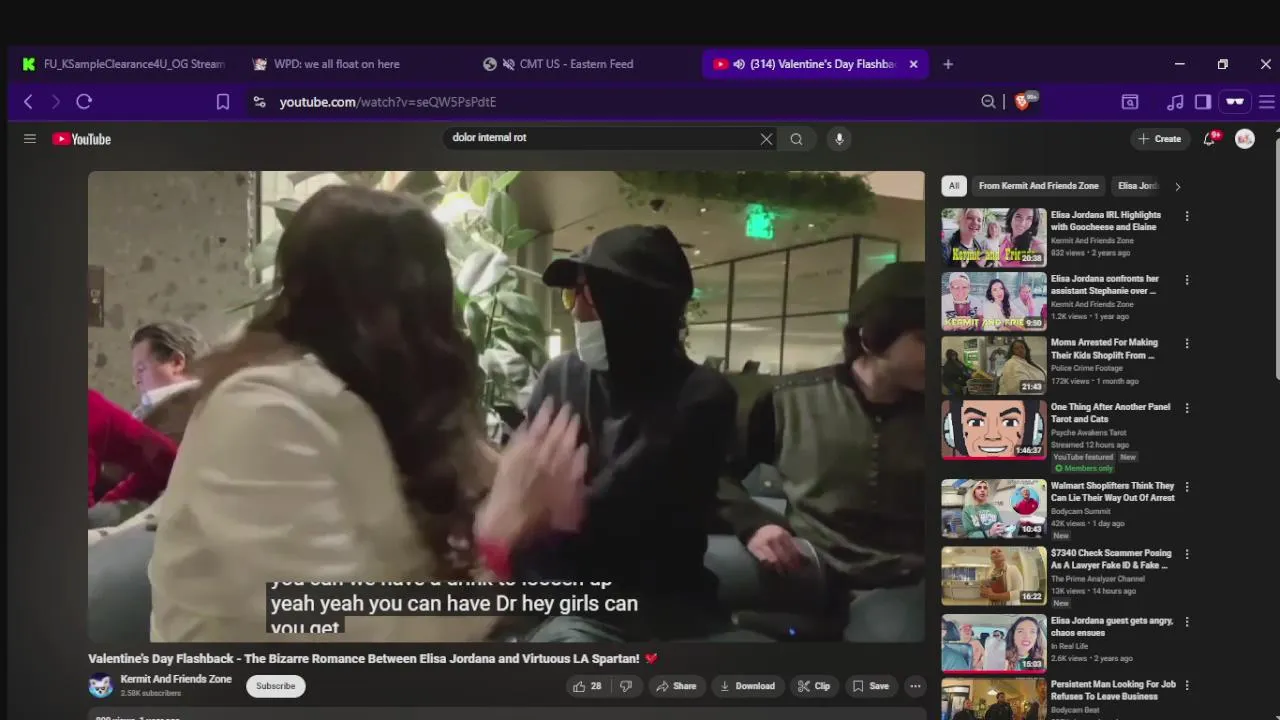This screenshot has width=1280, height=720.
Task: Switch to WPD: we all float tab
Action: [336, 64]
